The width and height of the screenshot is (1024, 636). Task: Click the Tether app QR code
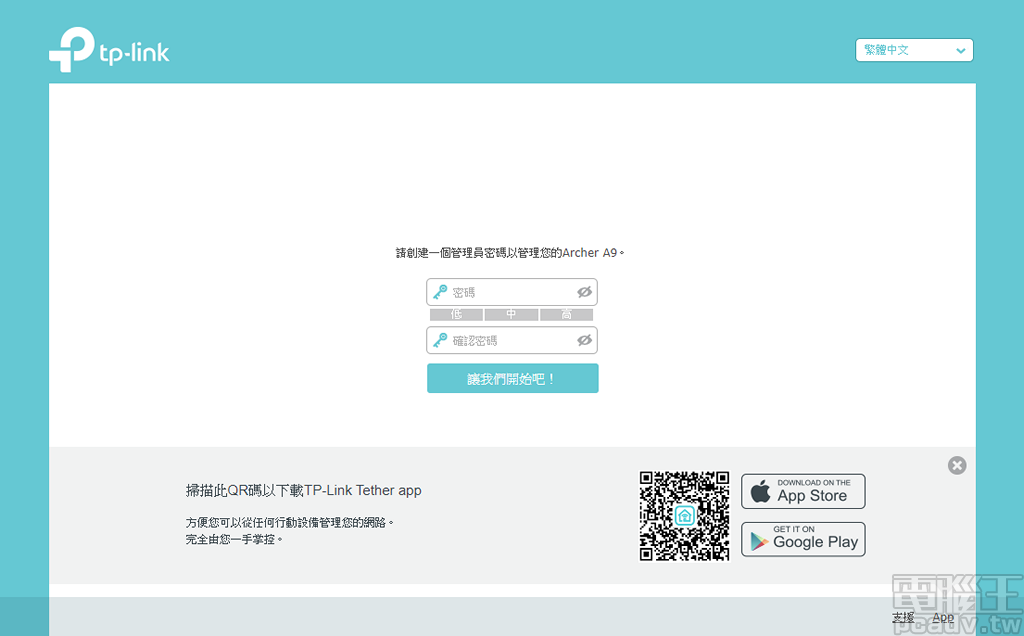[x=684, y=516]
